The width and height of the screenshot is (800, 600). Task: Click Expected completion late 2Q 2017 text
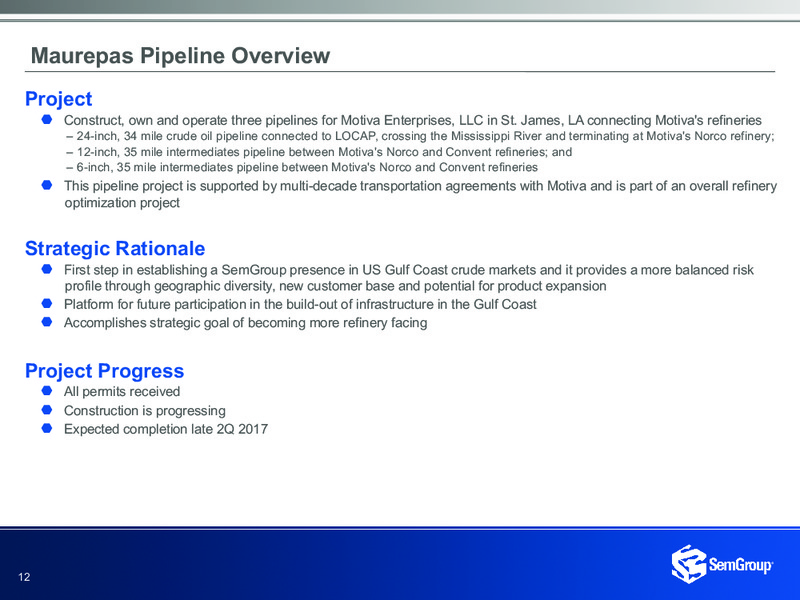[x=166, y=429]
